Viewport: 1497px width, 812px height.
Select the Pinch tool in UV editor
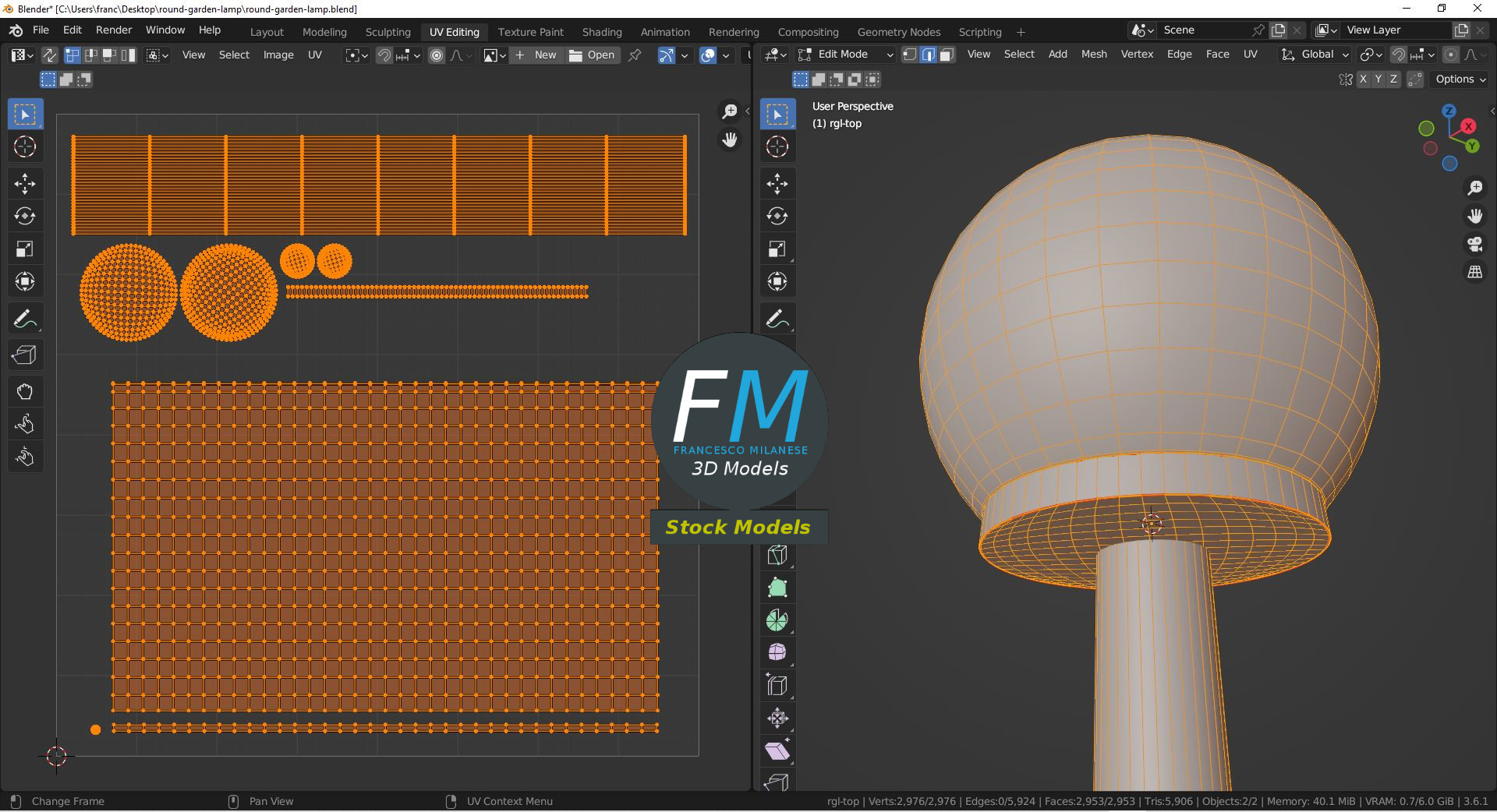[25, 457]
